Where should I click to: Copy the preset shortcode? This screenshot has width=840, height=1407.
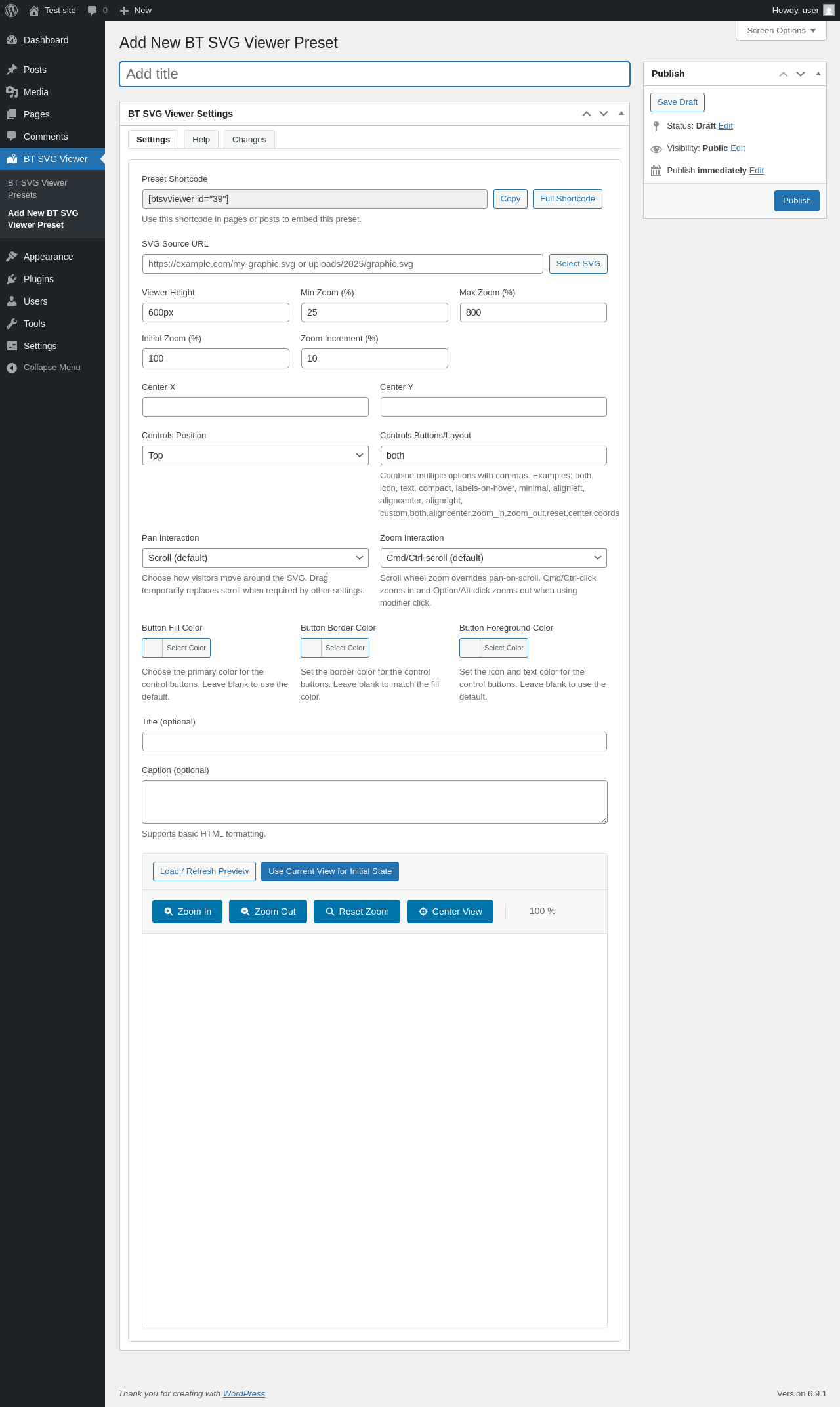[511, 199]
